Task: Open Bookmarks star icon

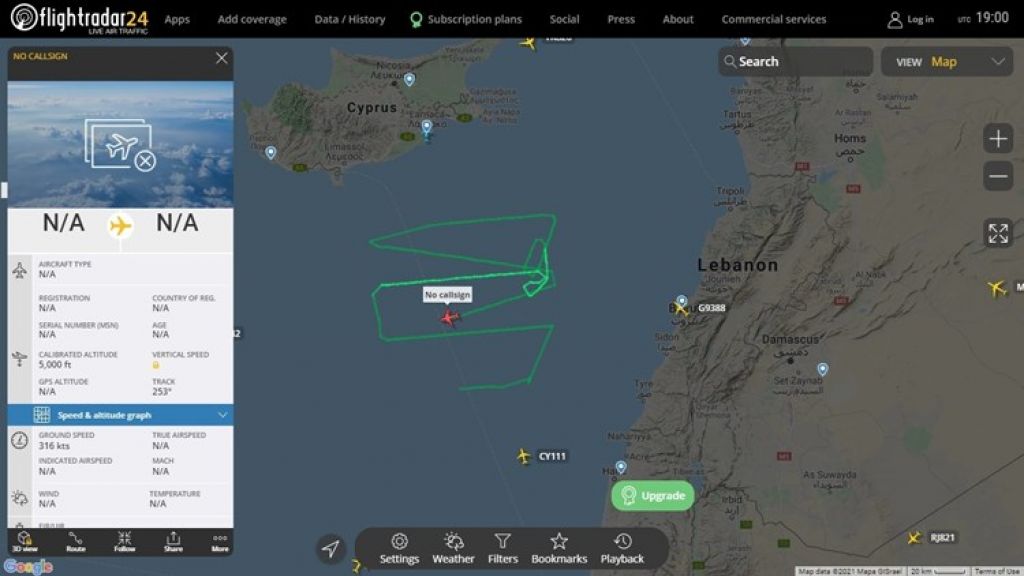Action: (559, 548)
